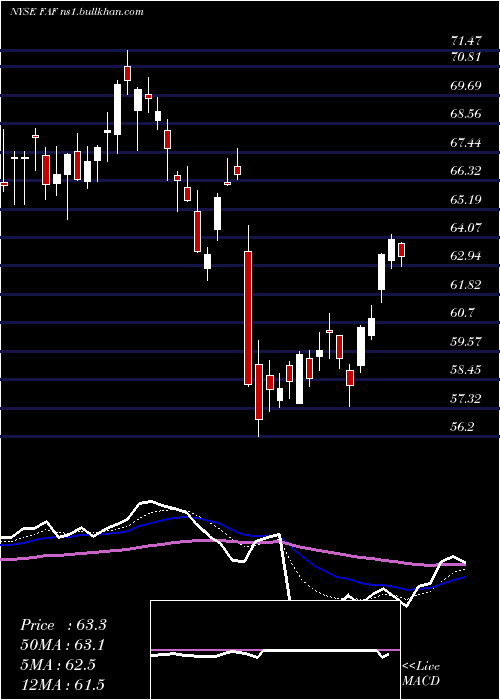Click the 71.47 price level label

click(467, 41)
